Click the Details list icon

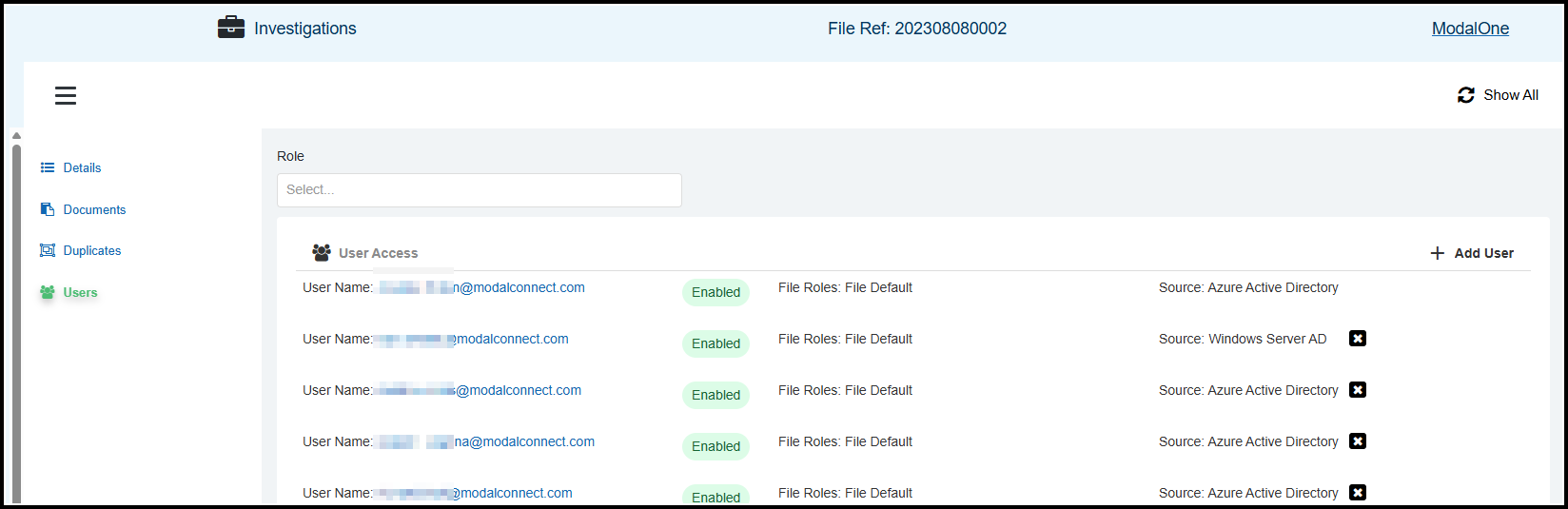pyautogui.click(x=48, y=167)
